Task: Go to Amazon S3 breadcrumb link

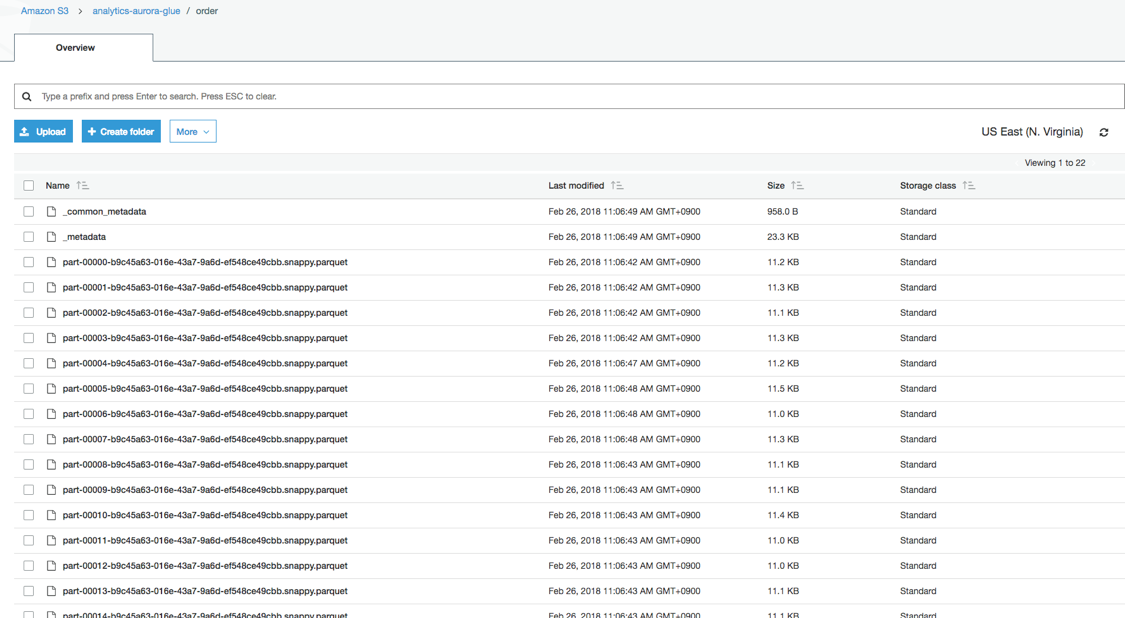Action: click(44, 11)
